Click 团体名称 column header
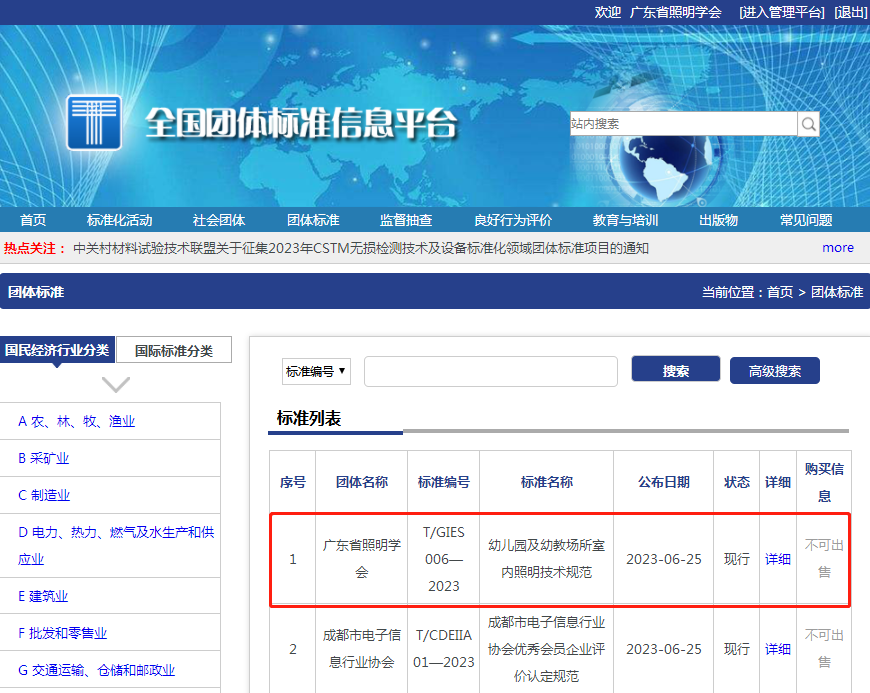870x693 pixels. coord(362,482)
